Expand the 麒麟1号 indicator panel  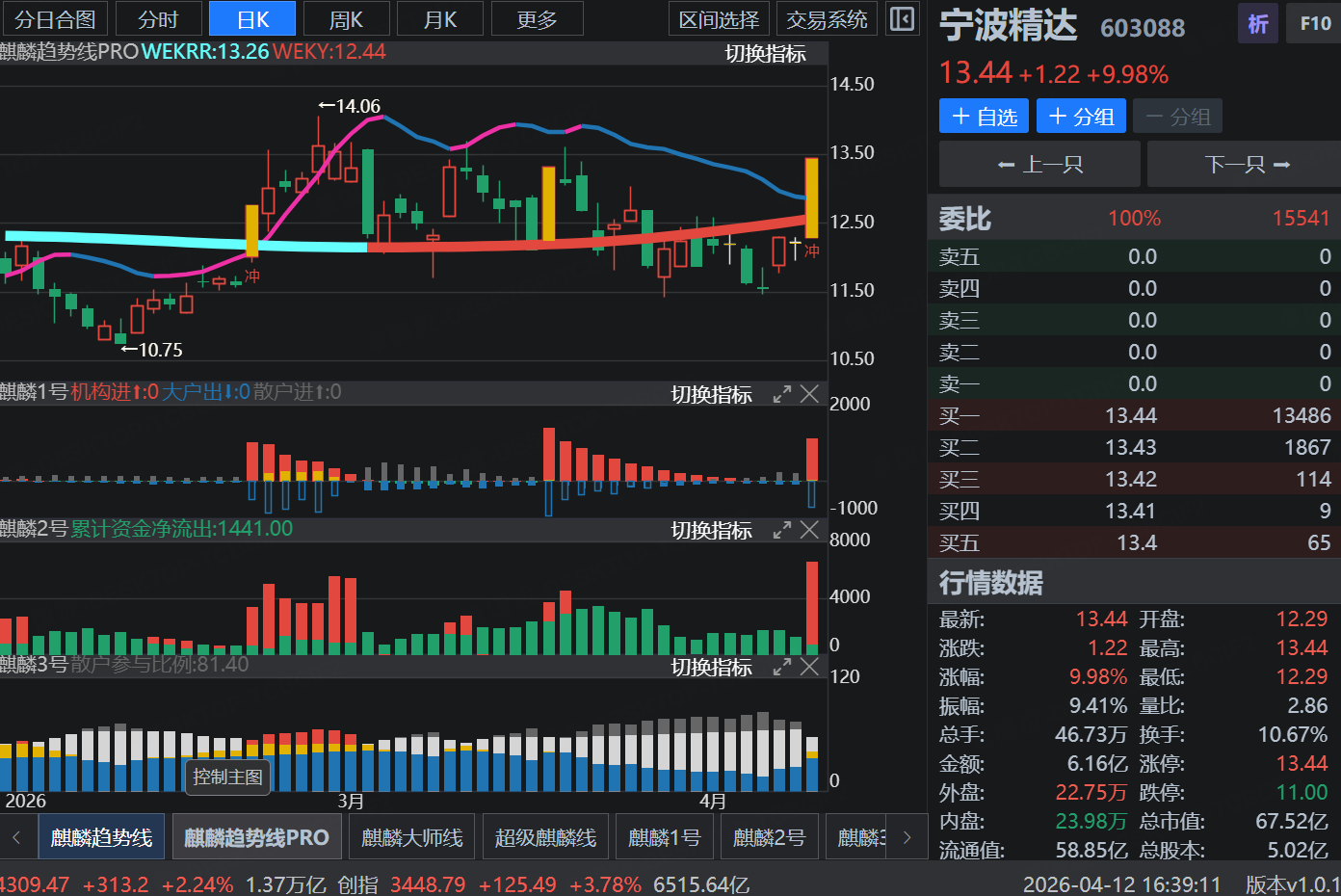pyautogui.click(x=782, y=394)
